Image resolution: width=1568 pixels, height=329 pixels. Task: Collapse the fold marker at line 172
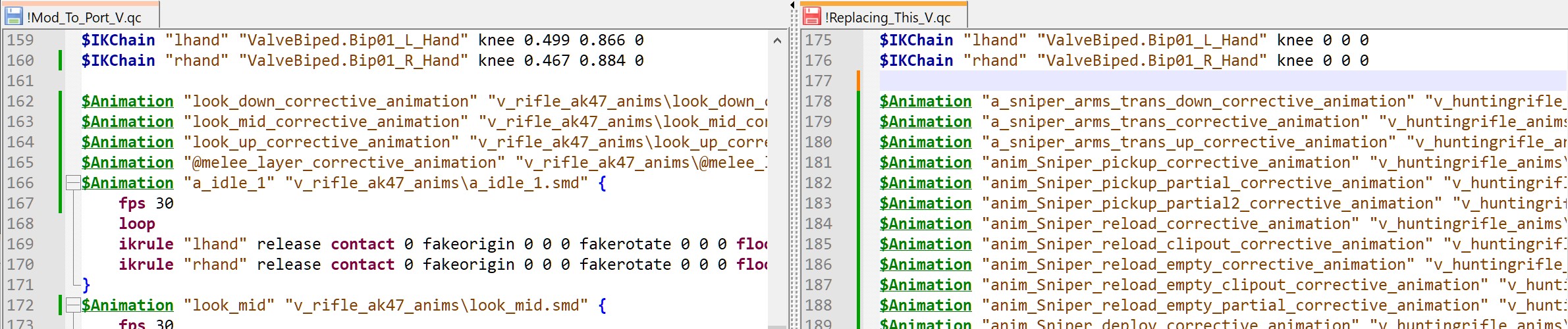click(73, 305)
